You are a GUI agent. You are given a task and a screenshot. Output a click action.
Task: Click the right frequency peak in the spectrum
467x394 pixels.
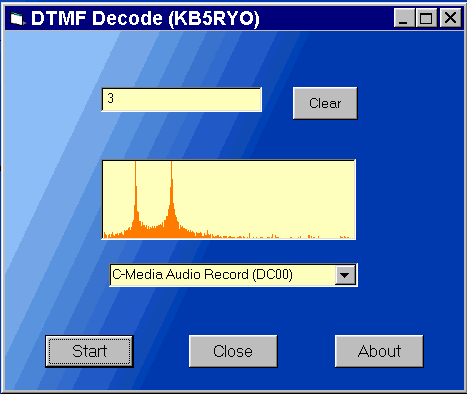[x=172, y=200]
